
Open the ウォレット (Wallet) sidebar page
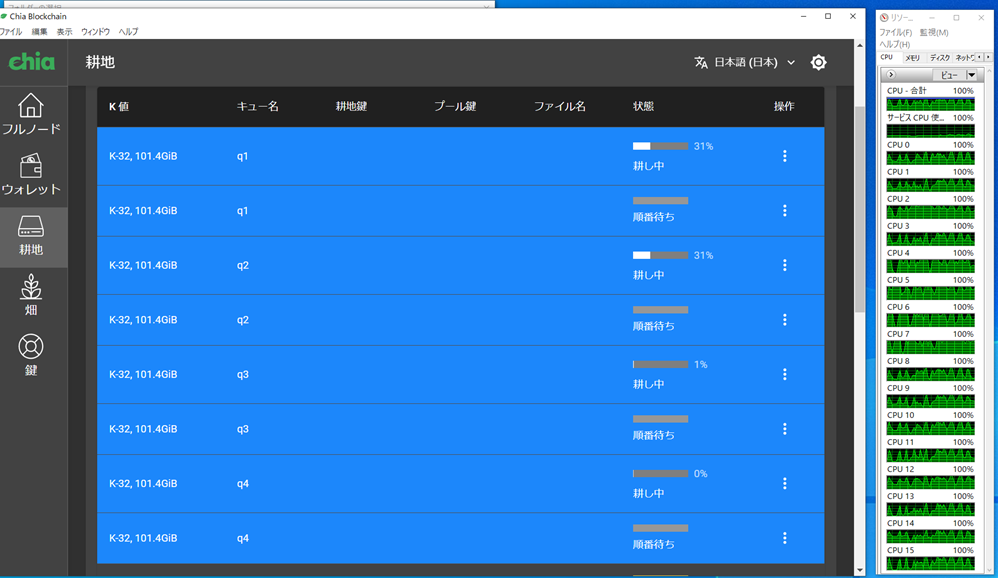[x=31, y=176]
